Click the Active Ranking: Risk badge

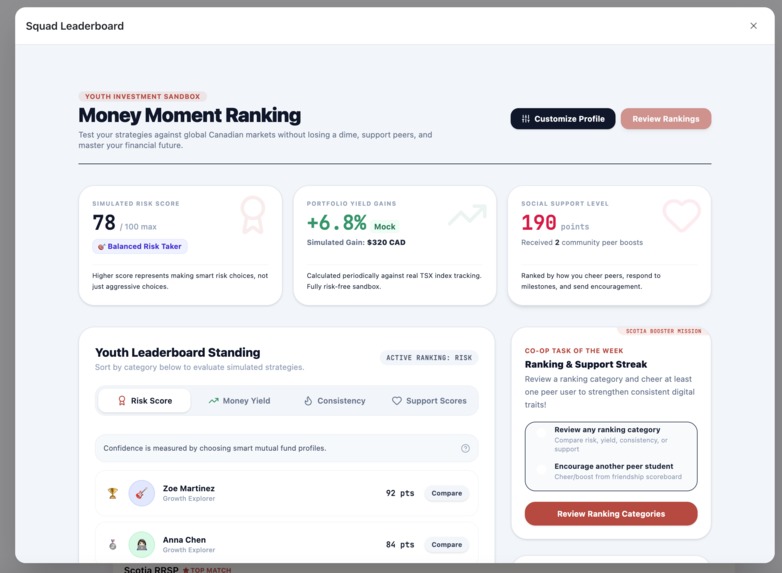pyautogui.click(x=429, y=358)
